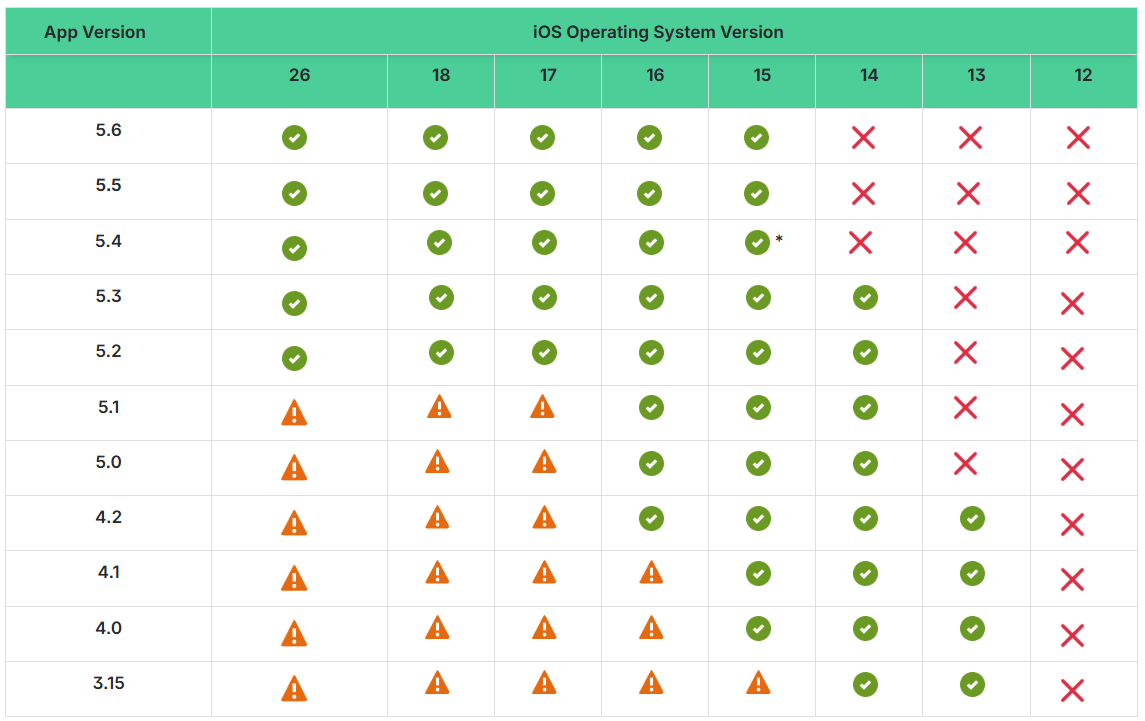Image resolution: width=1145 pixels, height=721 pixels.
Task: Click the warning triangle for 5.0 on iOS 17
Action: (x=544, y=462)
